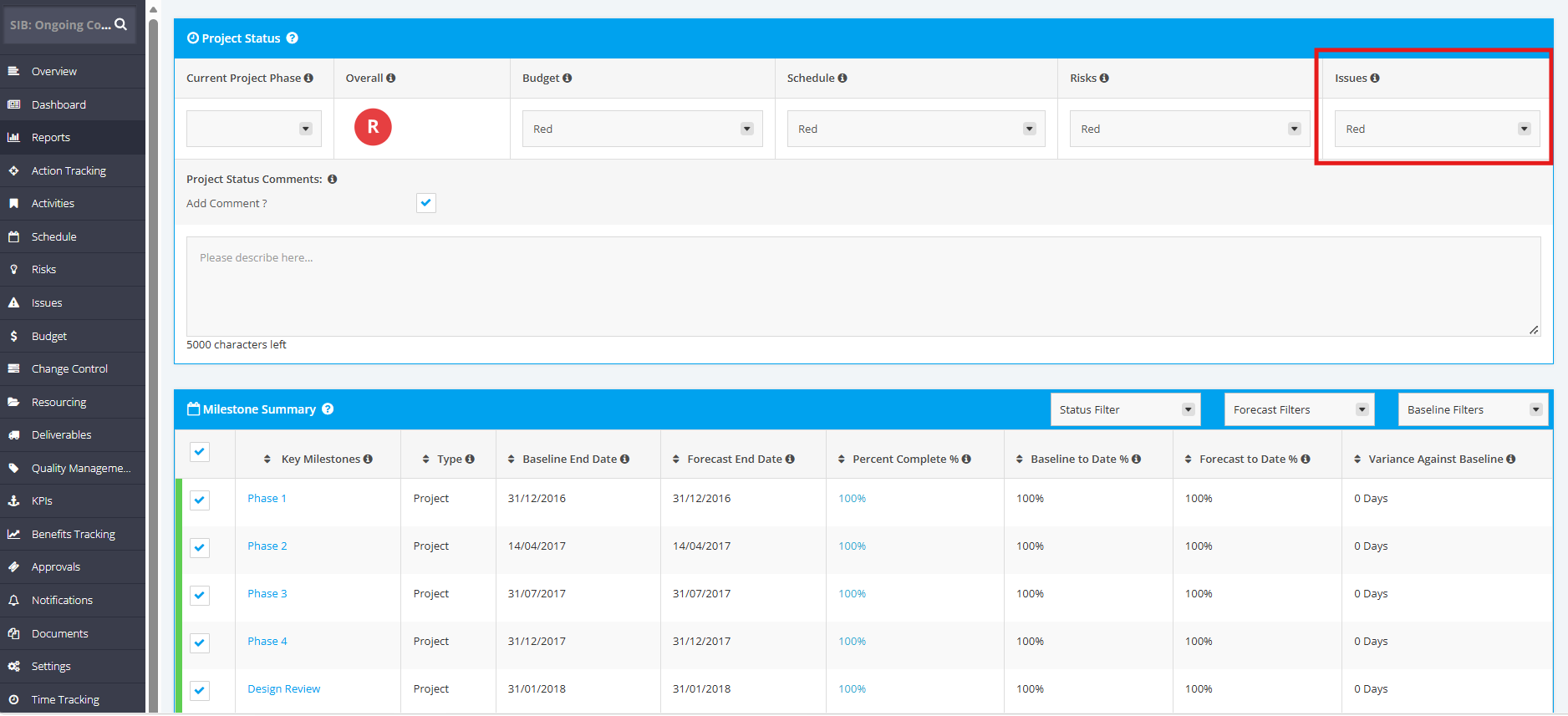The width and height of the screenshot is (1568, 716).
Task: Open the Project Status help icon
Action: (x=292, y=38)
